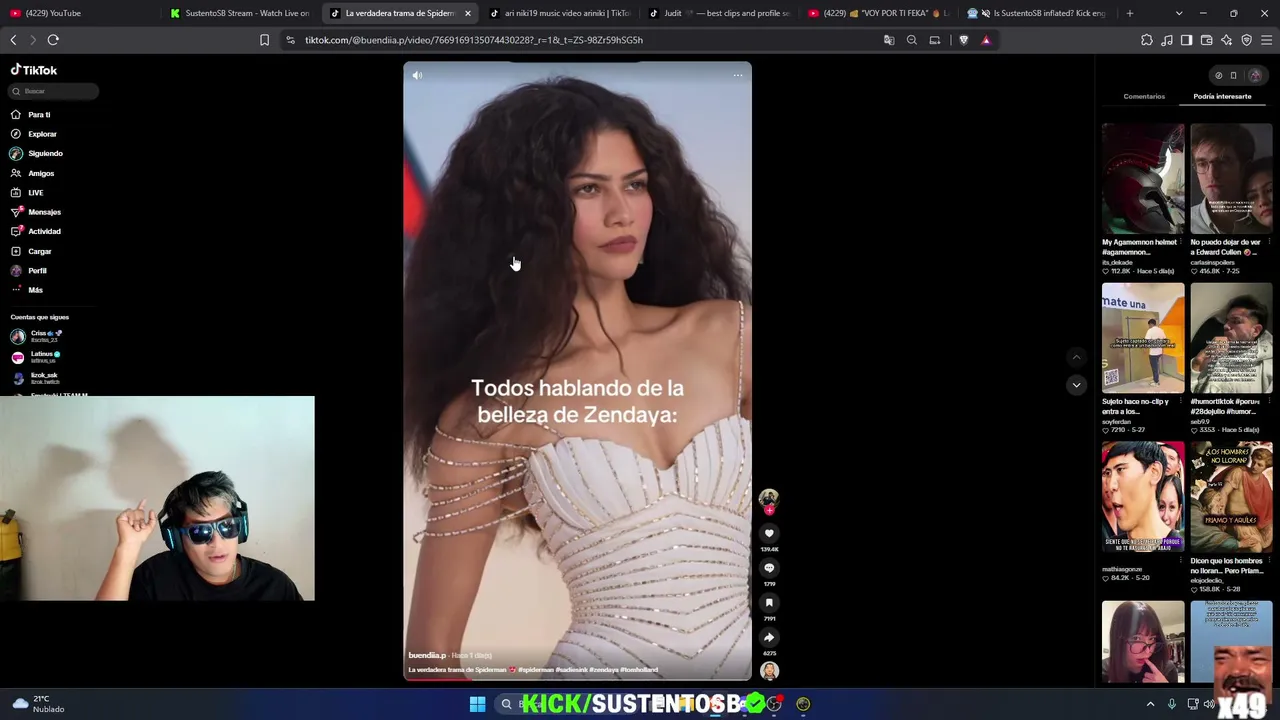Open the browser tab search chevron
This screenshot has height=720, width=1280.
[x=1179, y=13]
